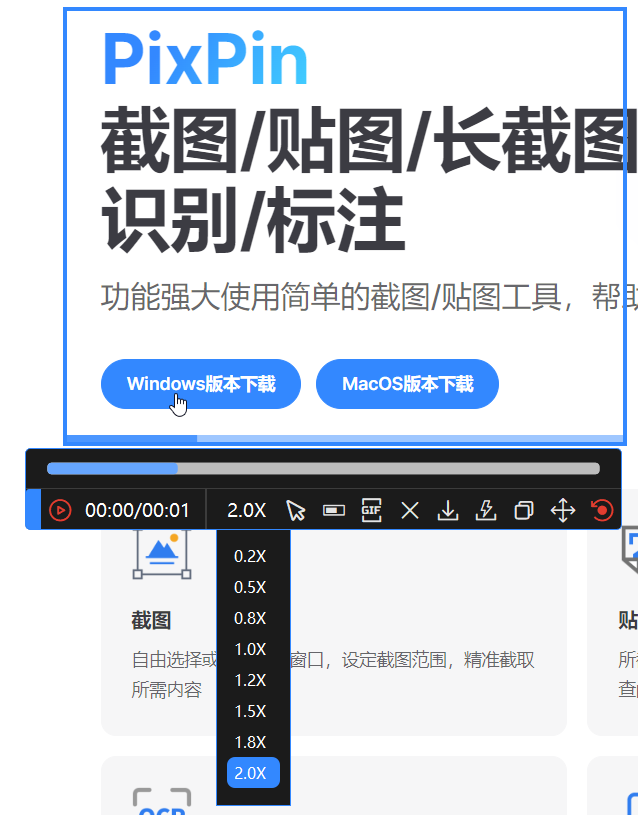This screenshot has height=815, width=638.
Task: Click the 截图 feature card icon
Action: 162,554
